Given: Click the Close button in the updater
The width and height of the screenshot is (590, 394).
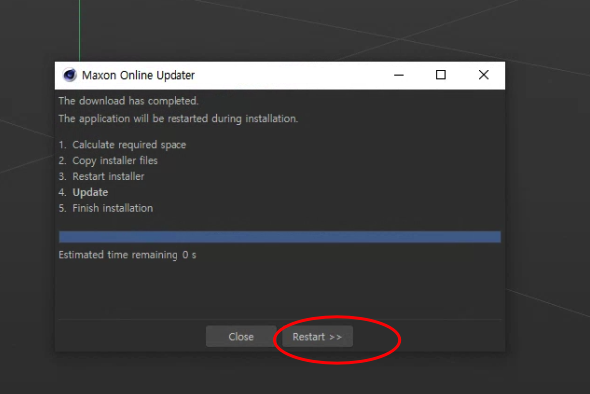Looking at the screenshot, I should point(241,336).
